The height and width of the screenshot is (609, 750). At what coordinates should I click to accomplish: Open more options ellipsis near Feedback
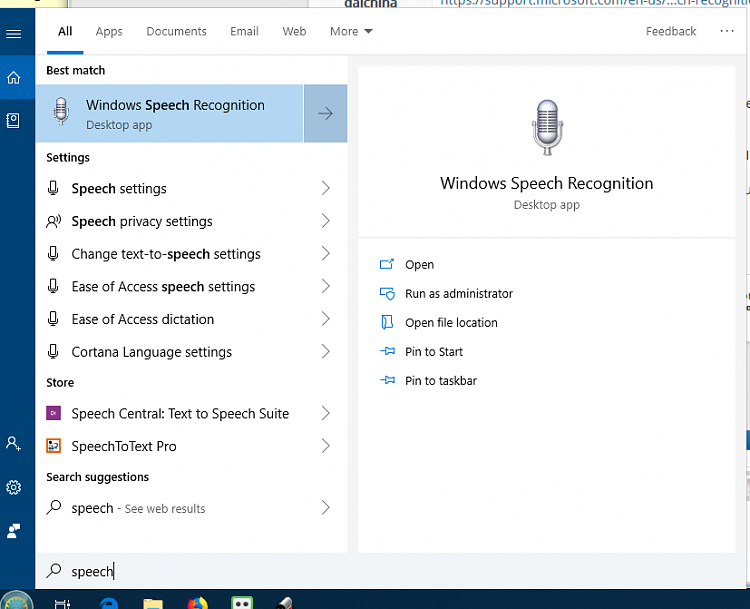pyautogui.click(x=727, y=31)
